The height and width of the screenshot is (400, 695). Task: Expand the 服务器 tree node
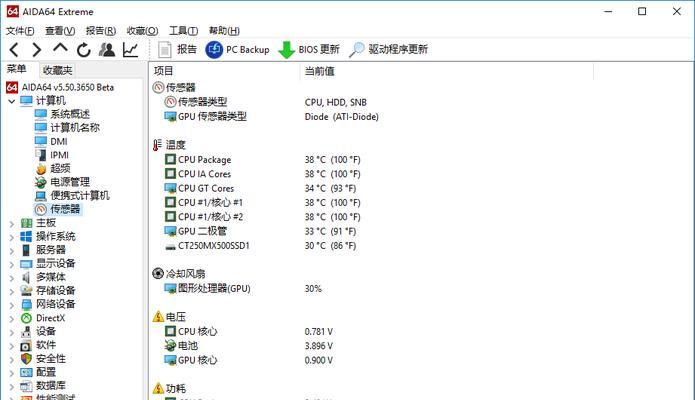tap(12, 251)
